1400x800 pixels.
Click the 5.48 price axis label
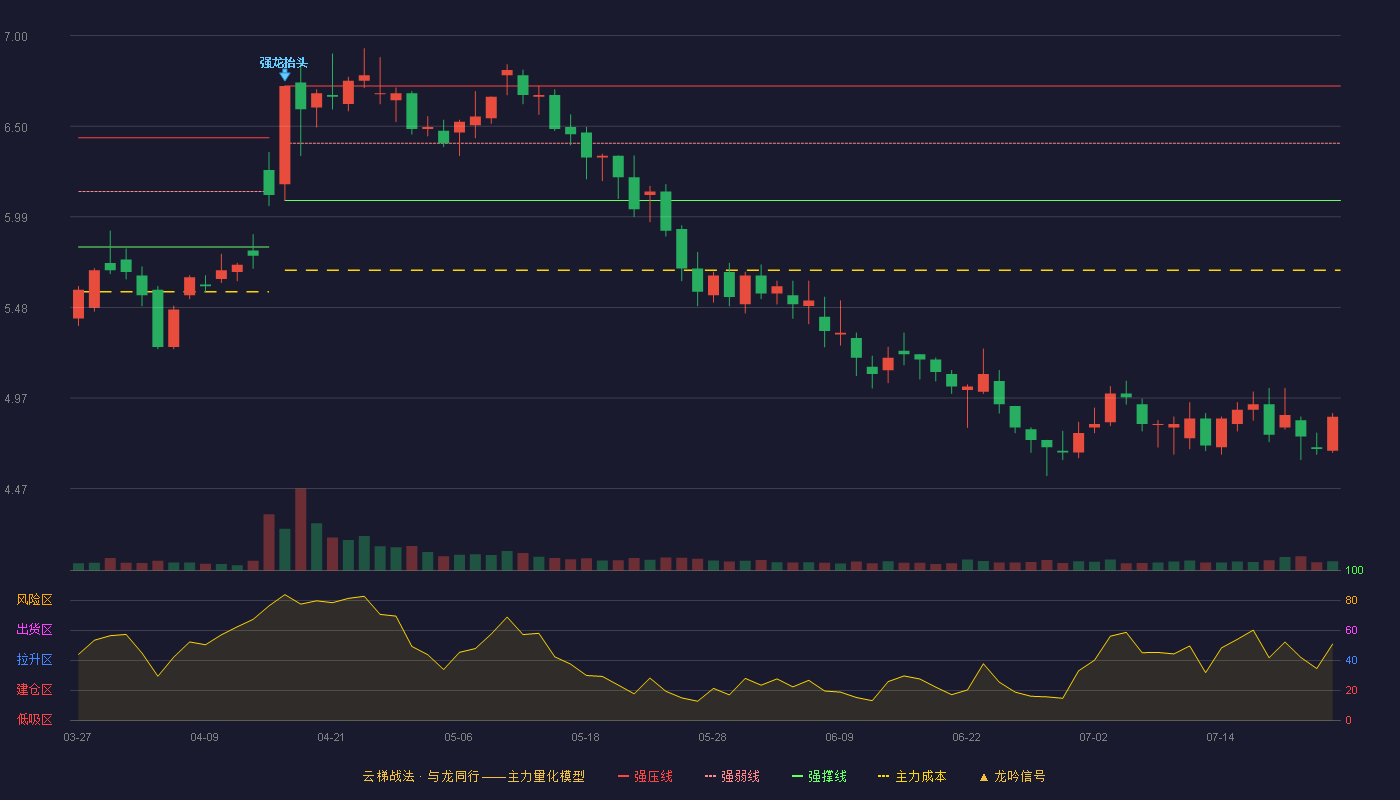16,309
